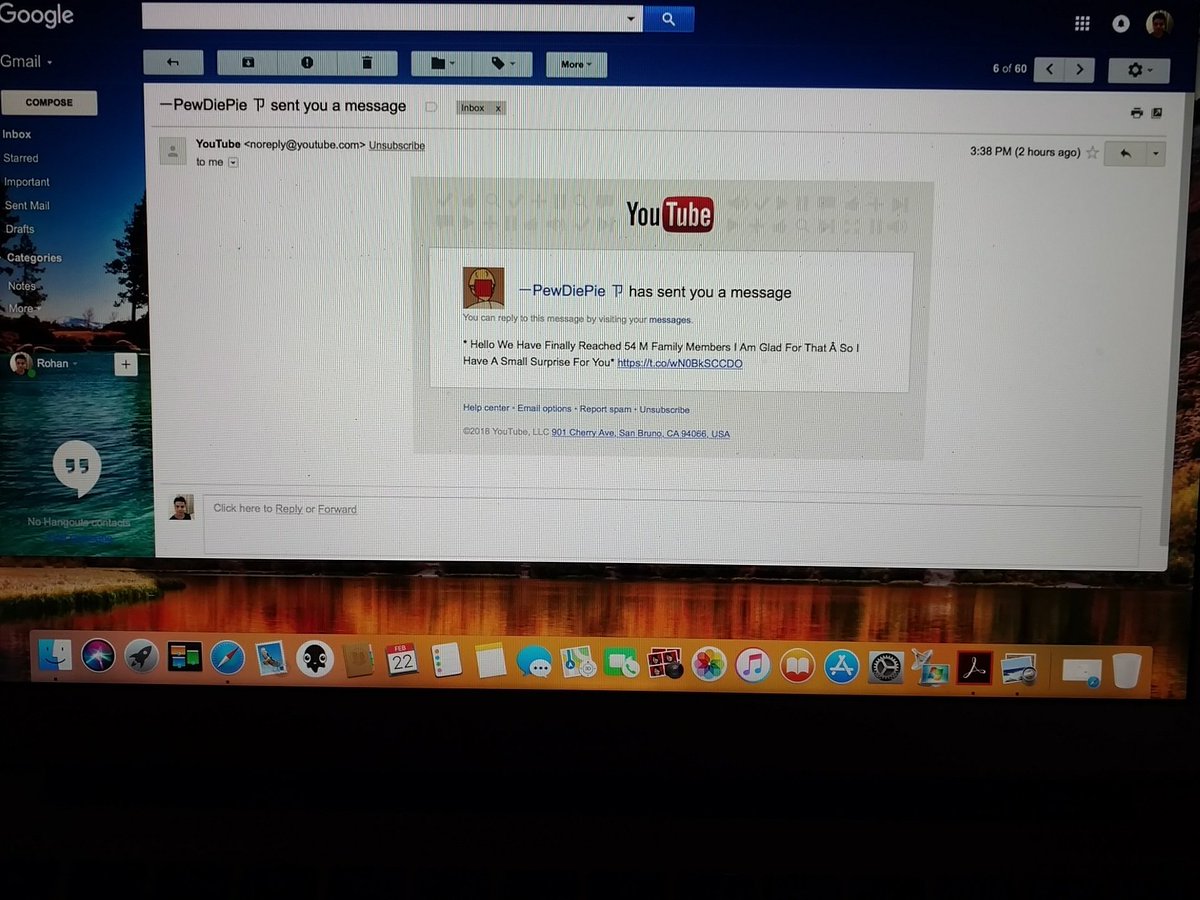The height and width of the screenshot is (900, 1200).
Task: Open the Google apps grid
Action: pyautogui.click(x=1082, y=24)
